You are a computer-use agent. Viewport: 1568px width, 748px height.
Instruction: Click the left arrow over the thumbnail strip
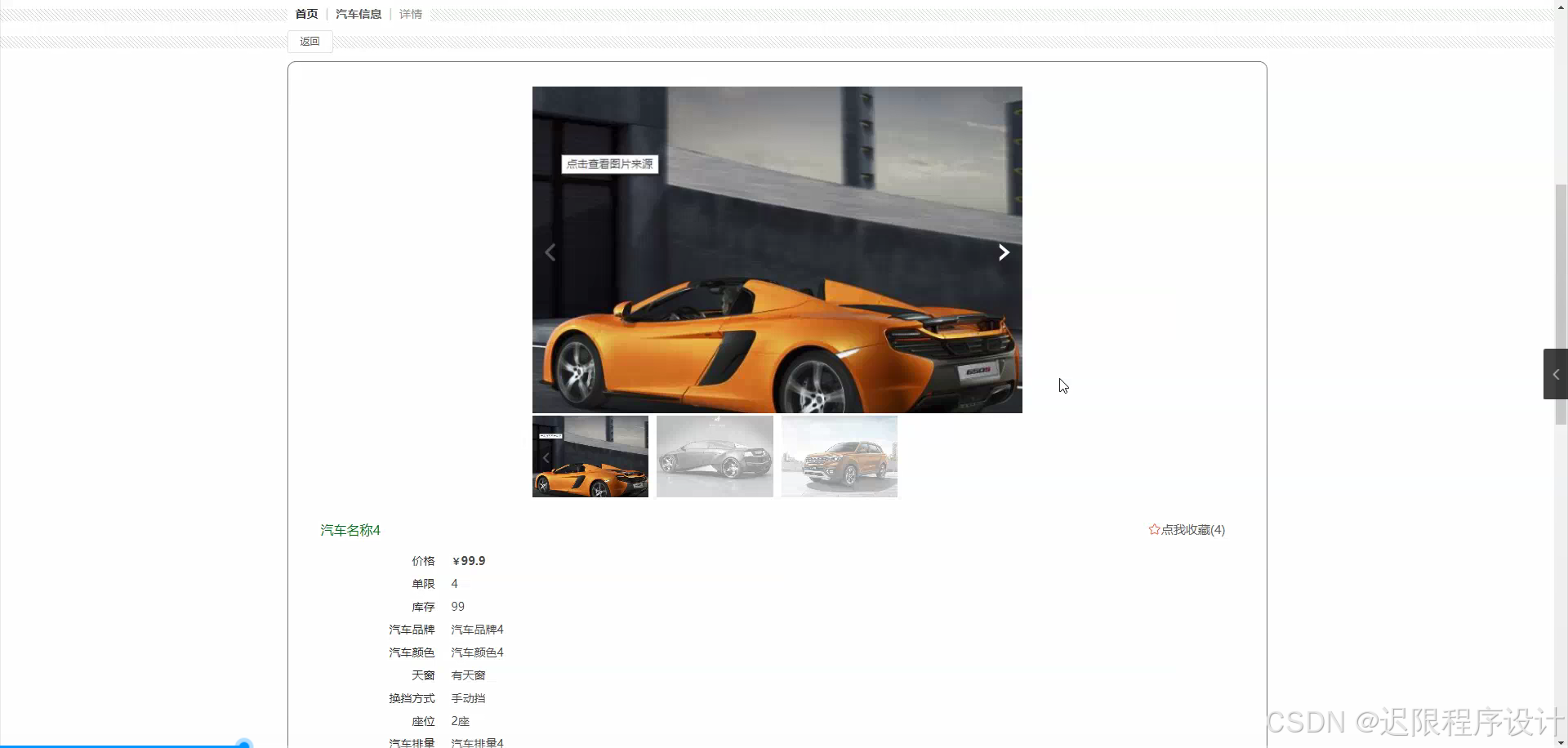click(x=546, y=457)
